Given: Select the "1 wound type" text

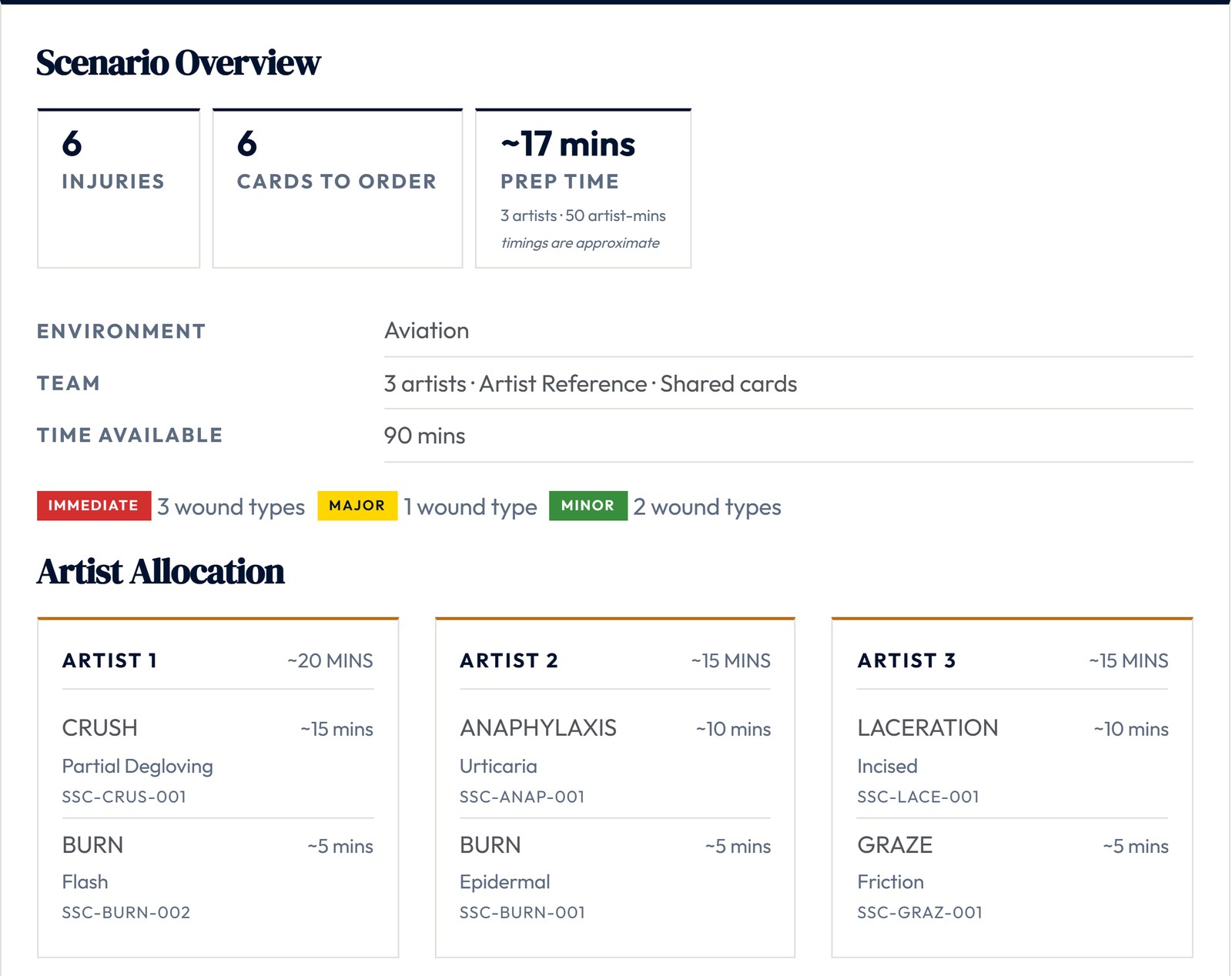Looking at the screenshot, I should point(470,507).
